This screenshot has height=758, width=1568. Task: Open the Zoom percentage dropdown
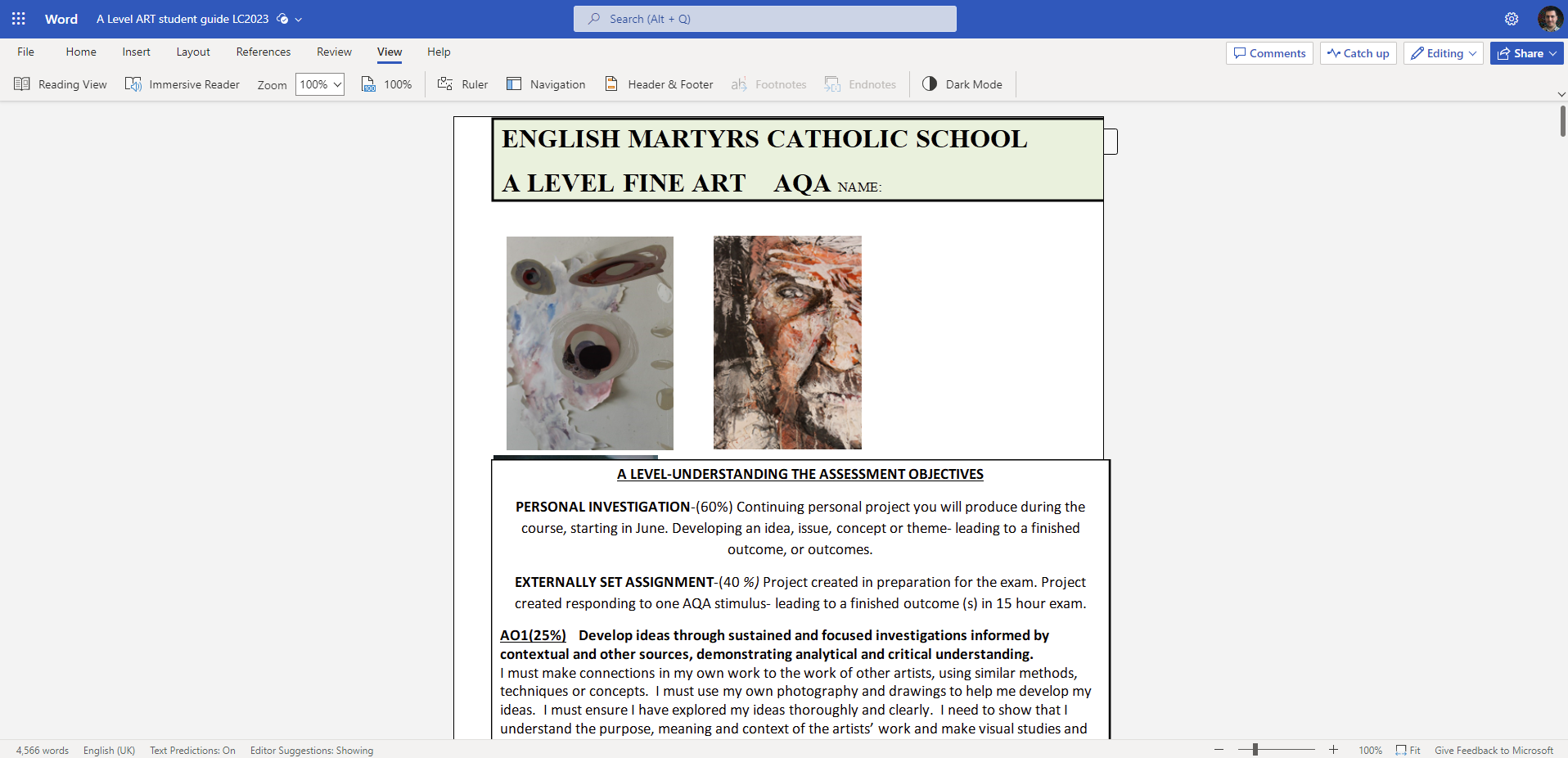tap(320, 84)
